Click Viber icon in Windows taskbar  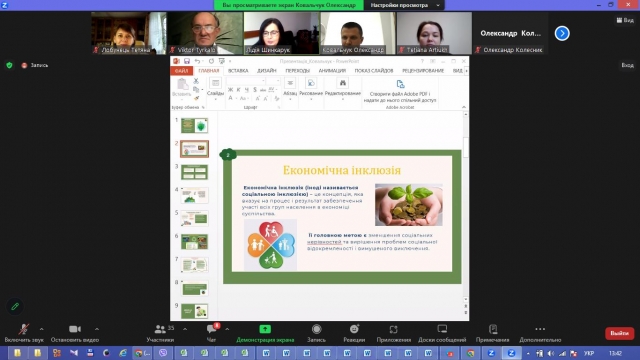(x=163, y=353)
